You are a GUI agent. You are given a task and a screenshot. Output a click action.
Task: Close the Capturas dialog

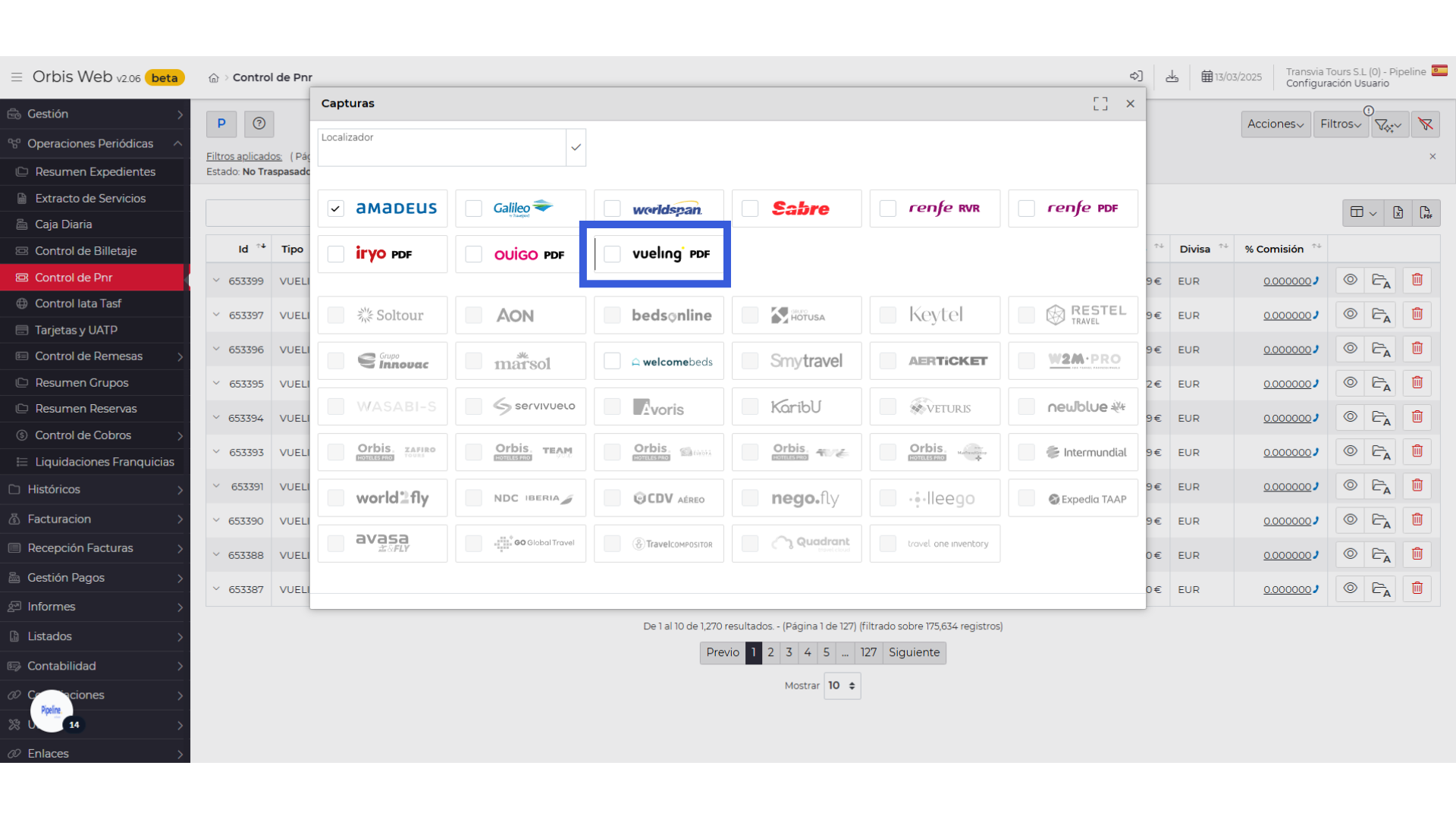1130,104
